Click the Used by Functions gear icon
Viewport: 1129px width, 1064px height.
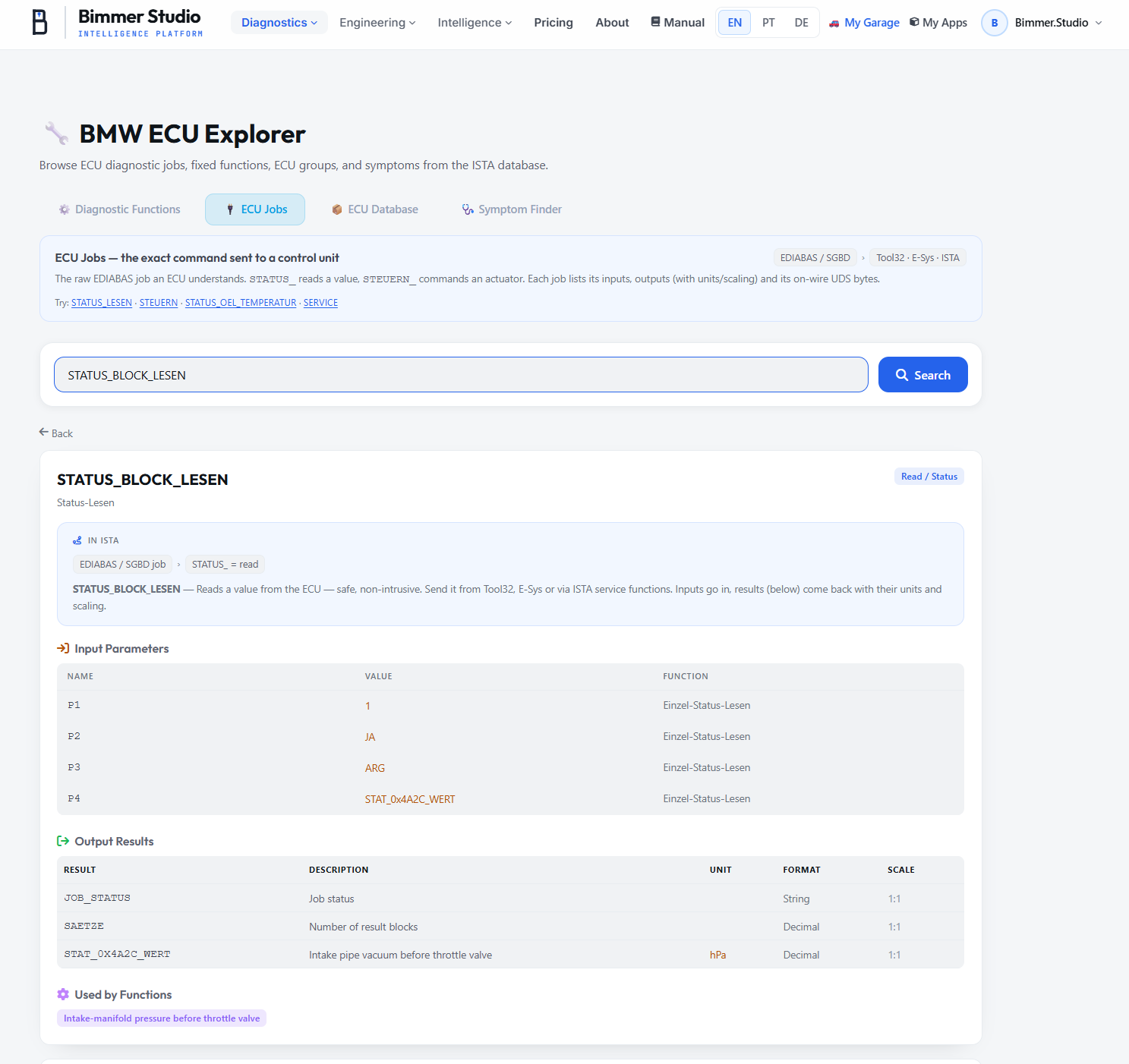[63, 994]
